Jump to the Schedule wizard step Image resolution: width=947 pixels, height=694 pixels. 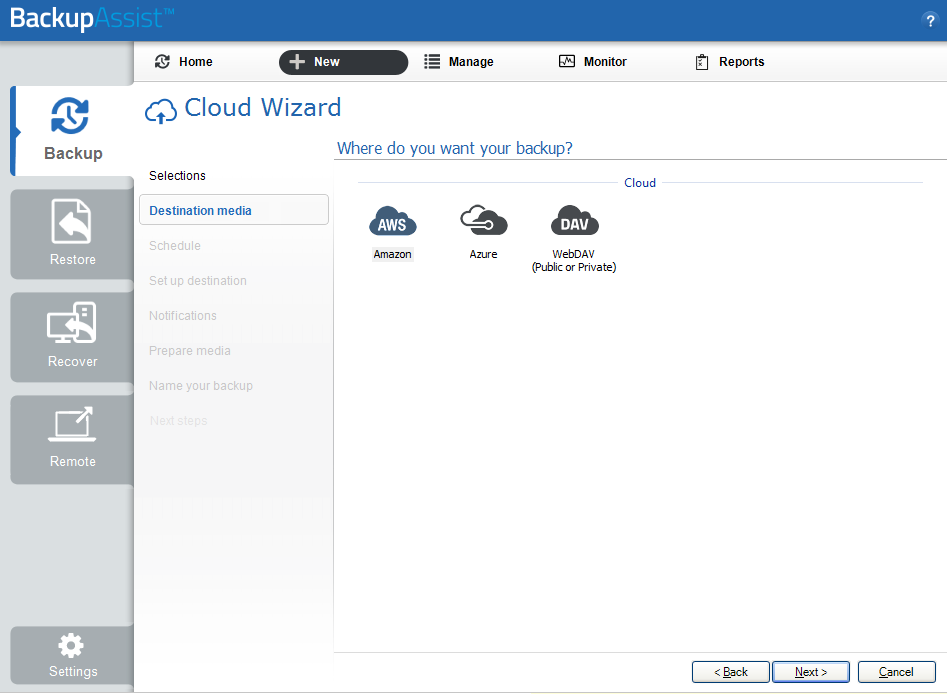(175, 246)
